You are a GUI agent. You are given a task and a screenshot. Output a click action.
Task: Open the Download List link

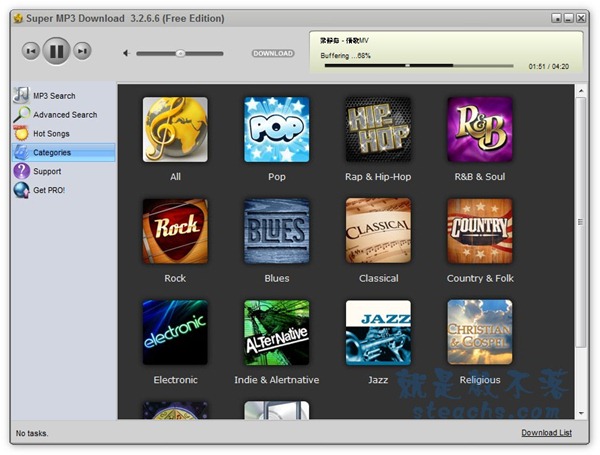point(546,433)
